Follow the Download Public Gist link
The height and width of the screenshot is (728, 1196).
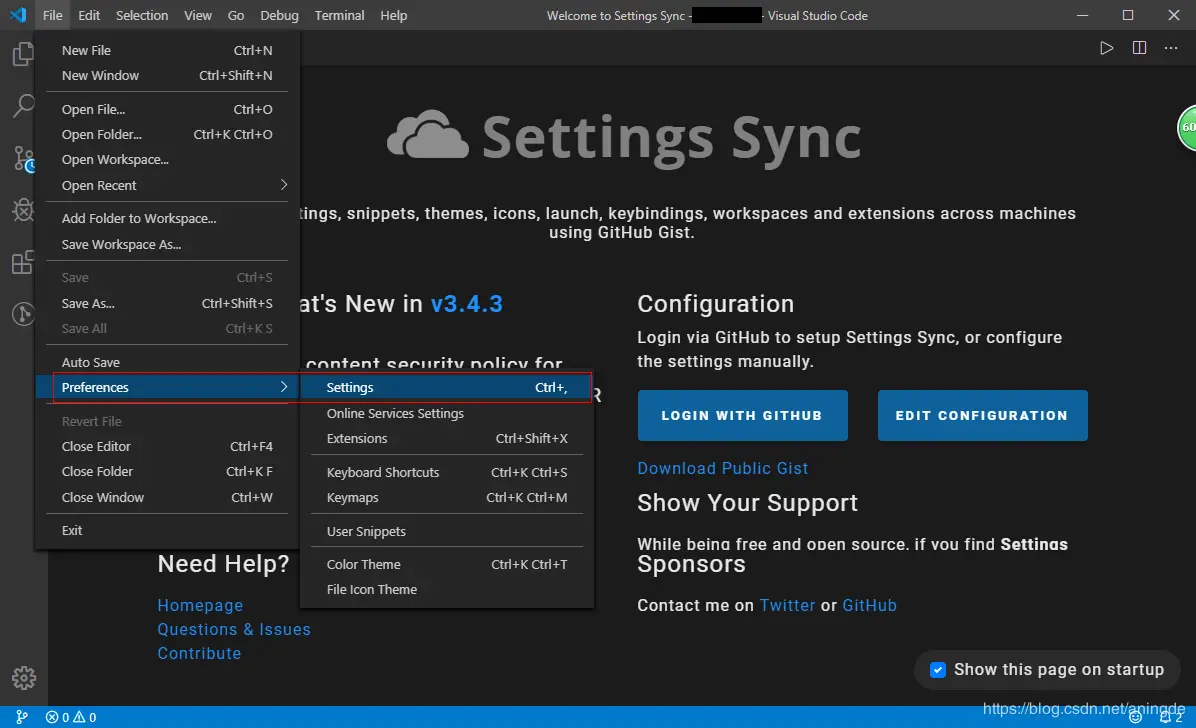tap(722, 468)
